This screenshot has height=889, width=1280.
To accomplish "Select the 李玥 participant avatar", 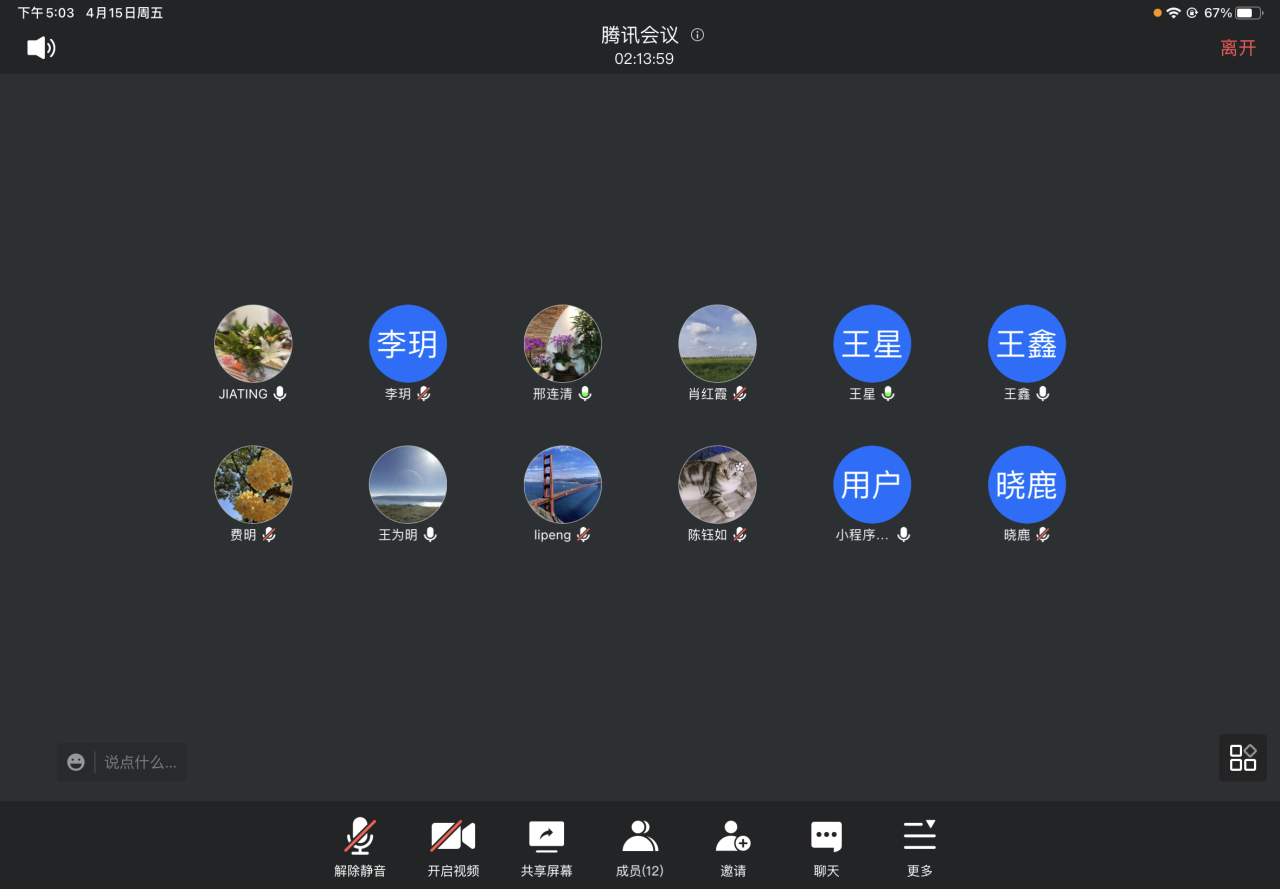I will pos(408,344).
